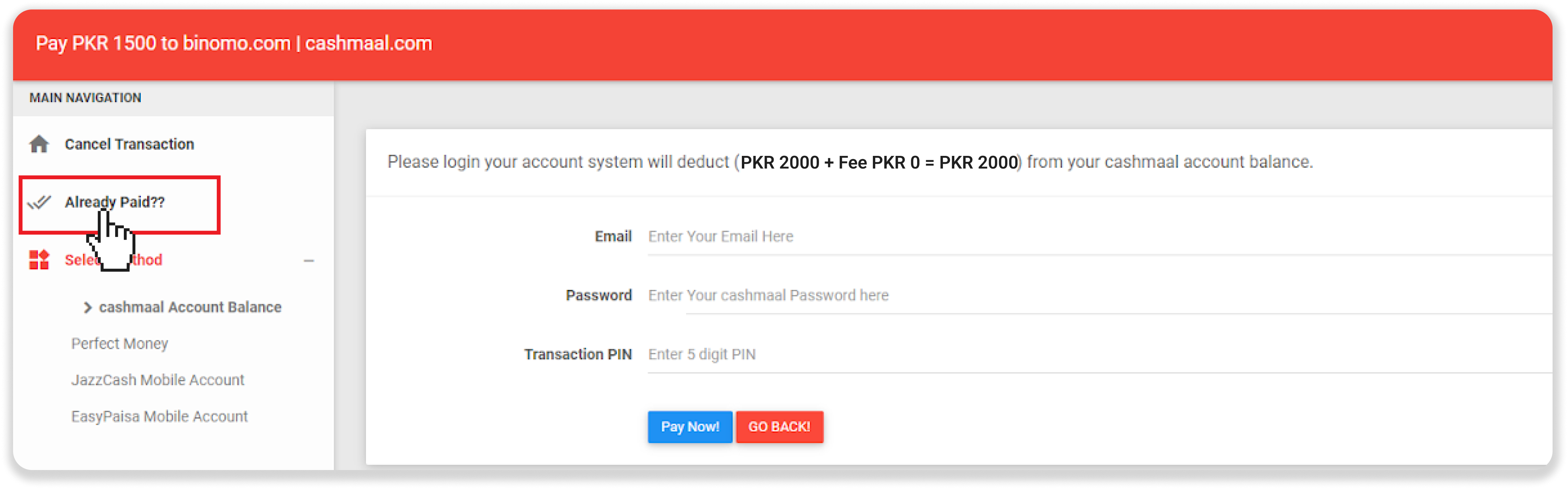The image size is (1568, 489).
Task: Click the Pay PKR 1500 header title
Action: point(234,44)
